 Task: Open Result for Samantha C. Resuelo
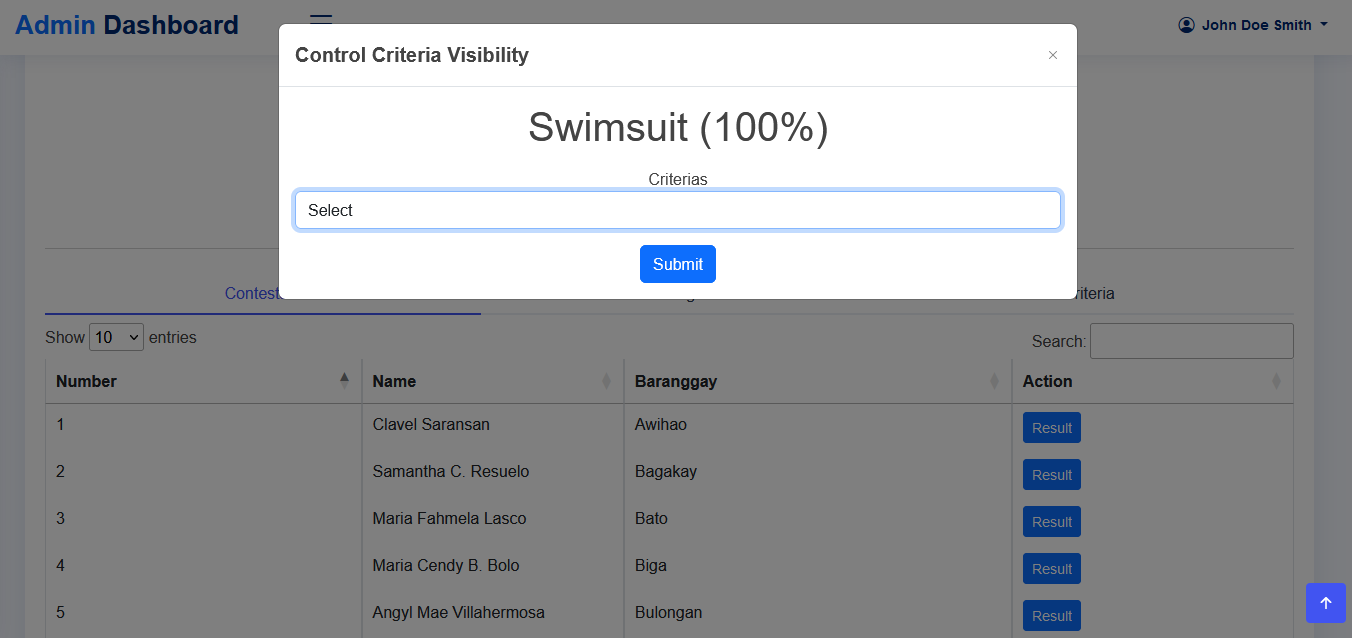click(1051, 475)
